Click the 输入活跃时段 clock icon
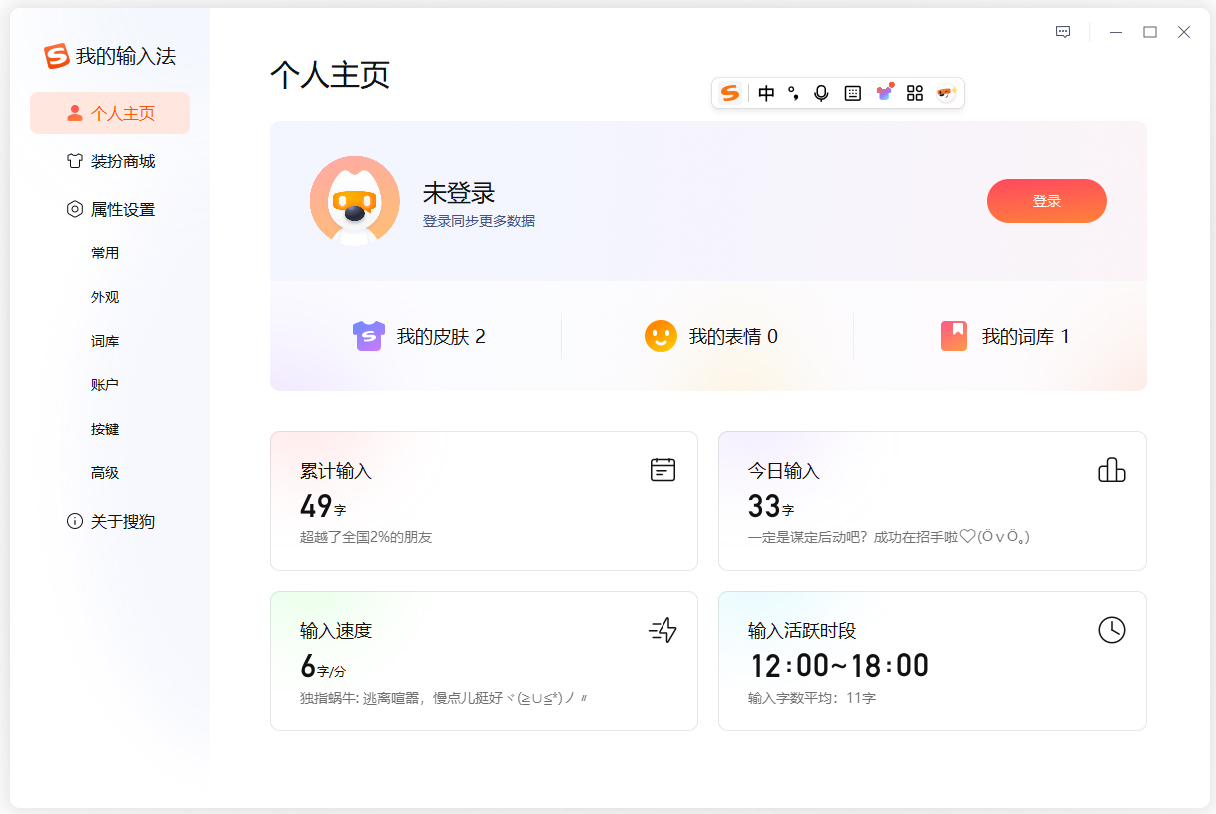This screenshot has width=1216, height=814. (1111, 630)
